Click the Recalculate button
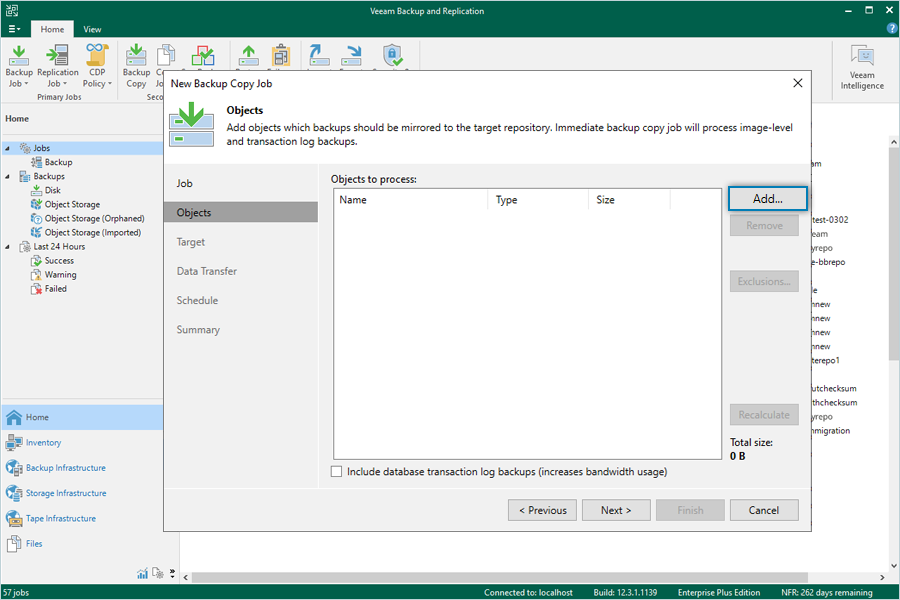The width and height of the screenshot is (900, 600). pyautogui.click(x=764, y=415)
